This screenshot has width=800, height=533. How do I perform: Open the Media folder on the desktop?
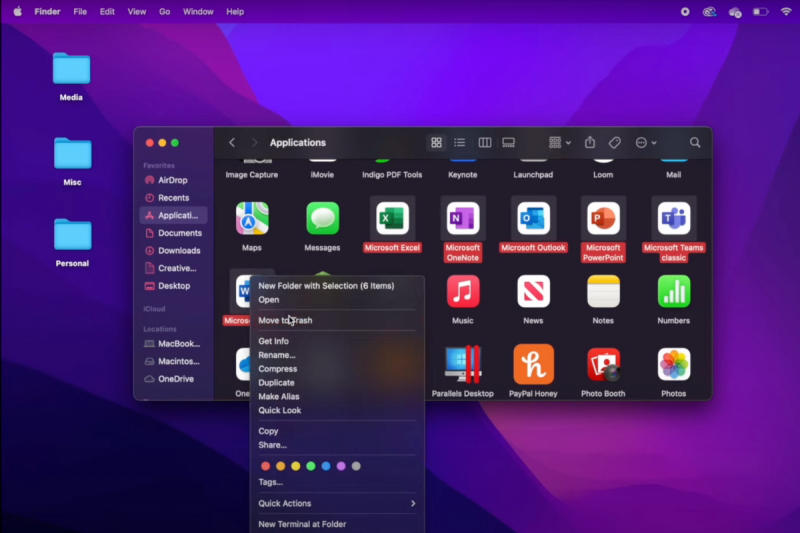[71, 70]
